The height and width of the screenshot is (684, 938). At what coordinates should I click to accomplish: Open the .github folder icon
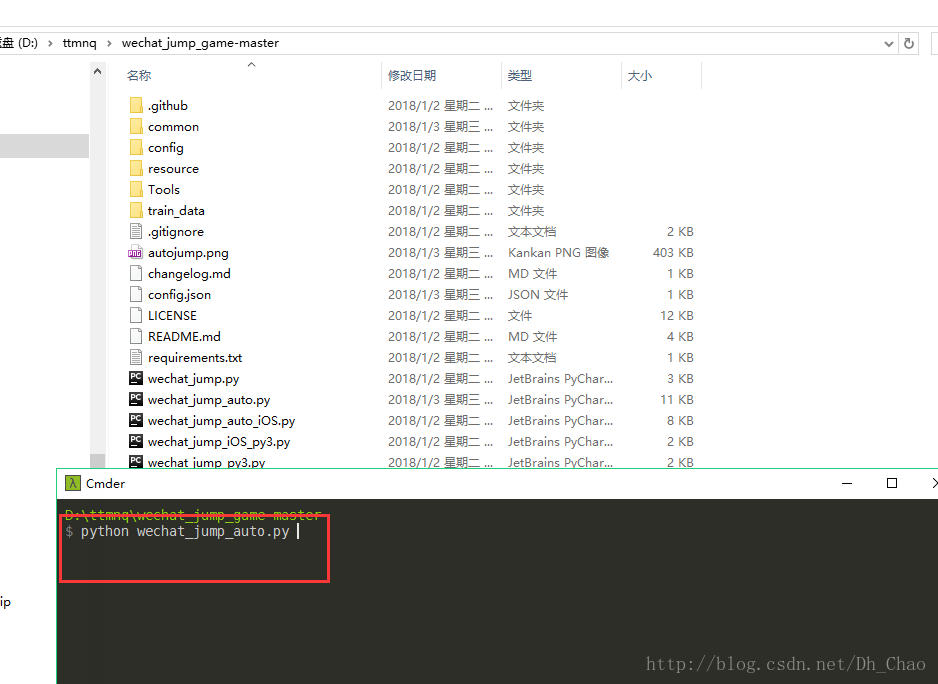tap(136, 105)
